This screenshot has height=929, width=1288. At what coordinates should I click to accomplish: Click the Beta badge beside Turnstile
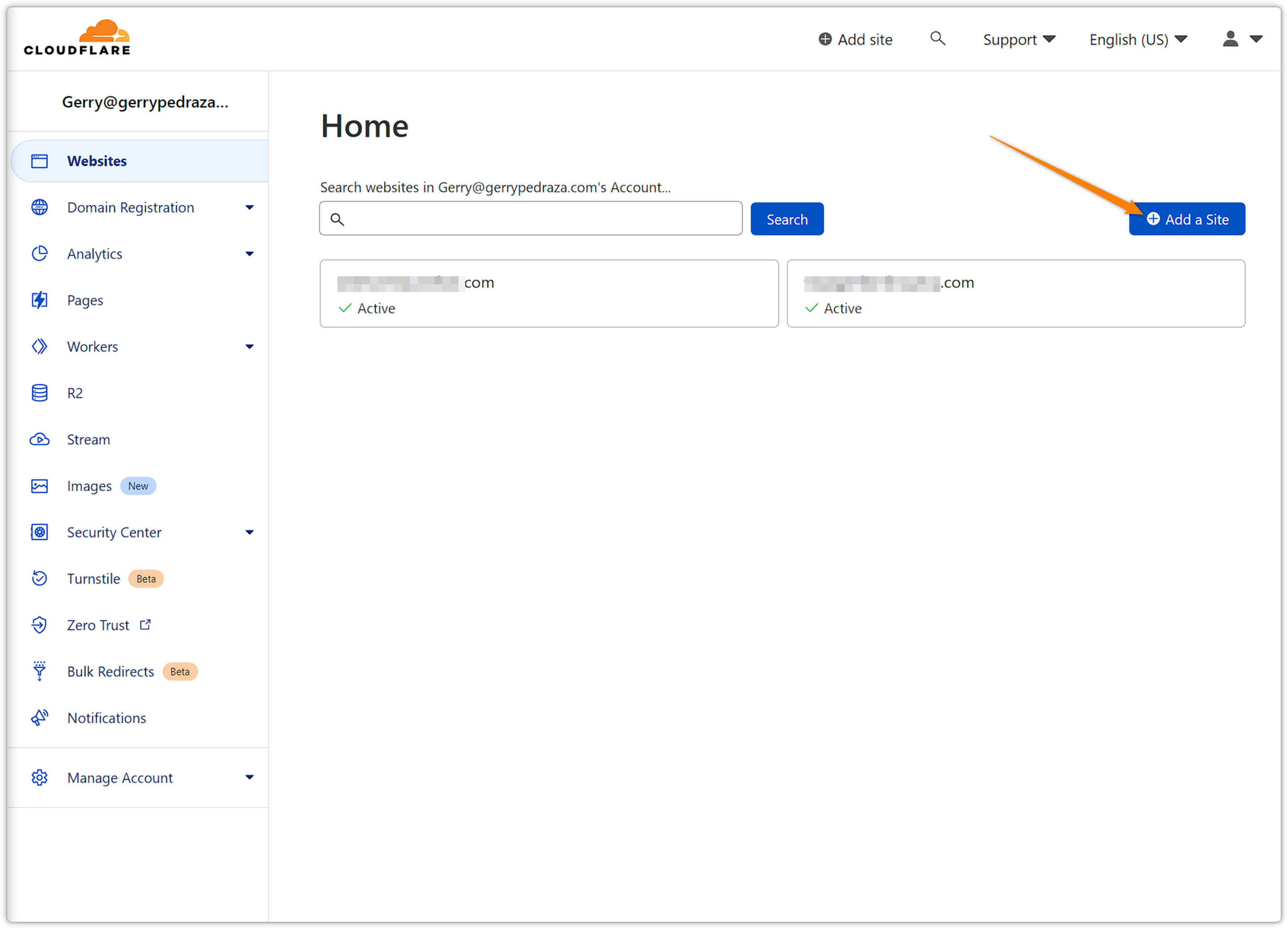[146, 578]
